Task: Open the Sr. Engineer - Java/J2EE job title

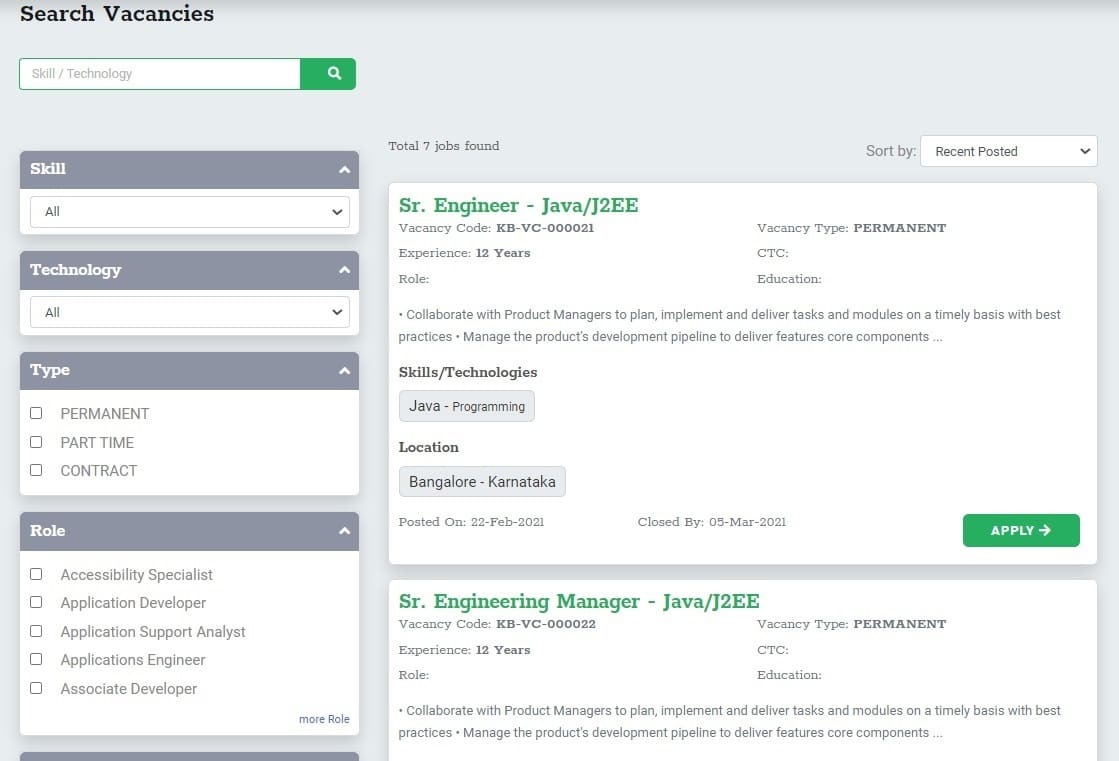Action: point(518,206)
